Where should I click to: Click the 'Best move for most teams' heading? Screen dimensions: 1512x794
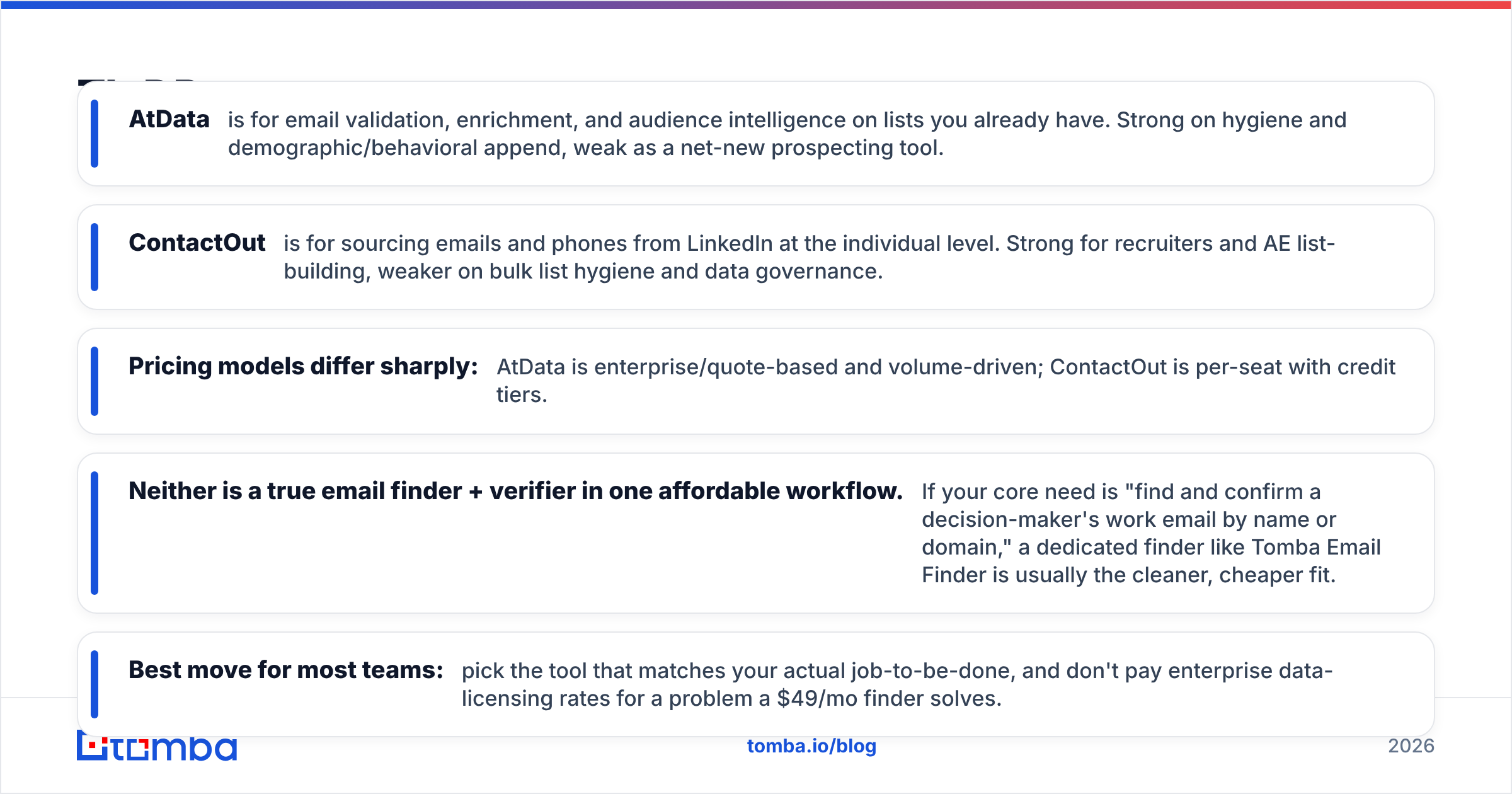point(286,670)
